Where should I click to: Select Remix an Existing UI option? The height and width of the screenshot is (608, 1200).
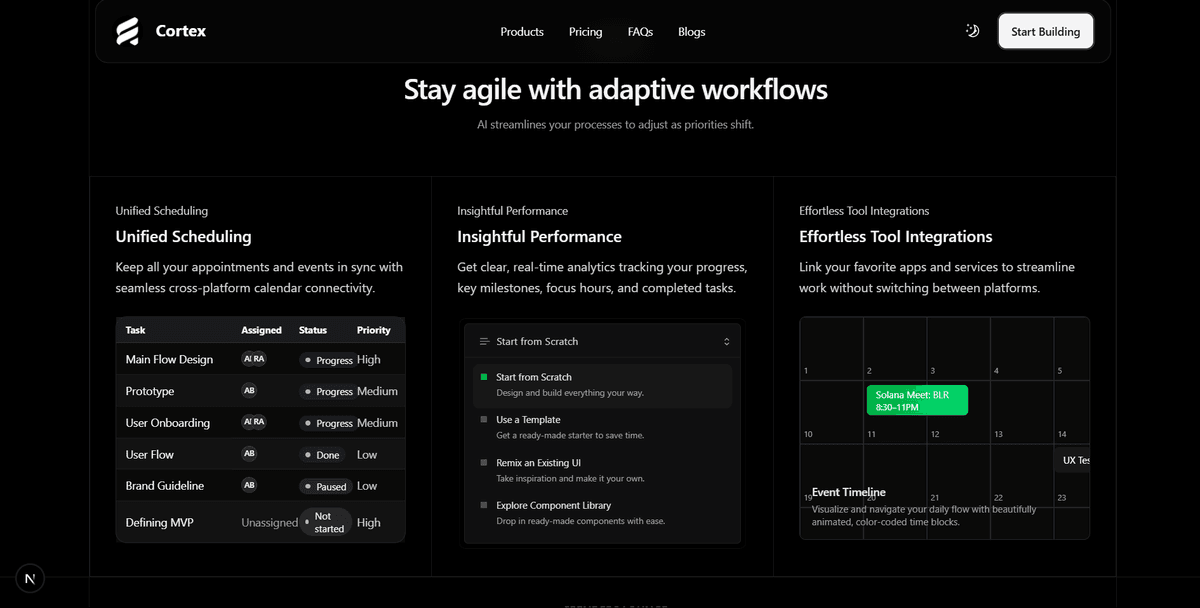point(602,471)
